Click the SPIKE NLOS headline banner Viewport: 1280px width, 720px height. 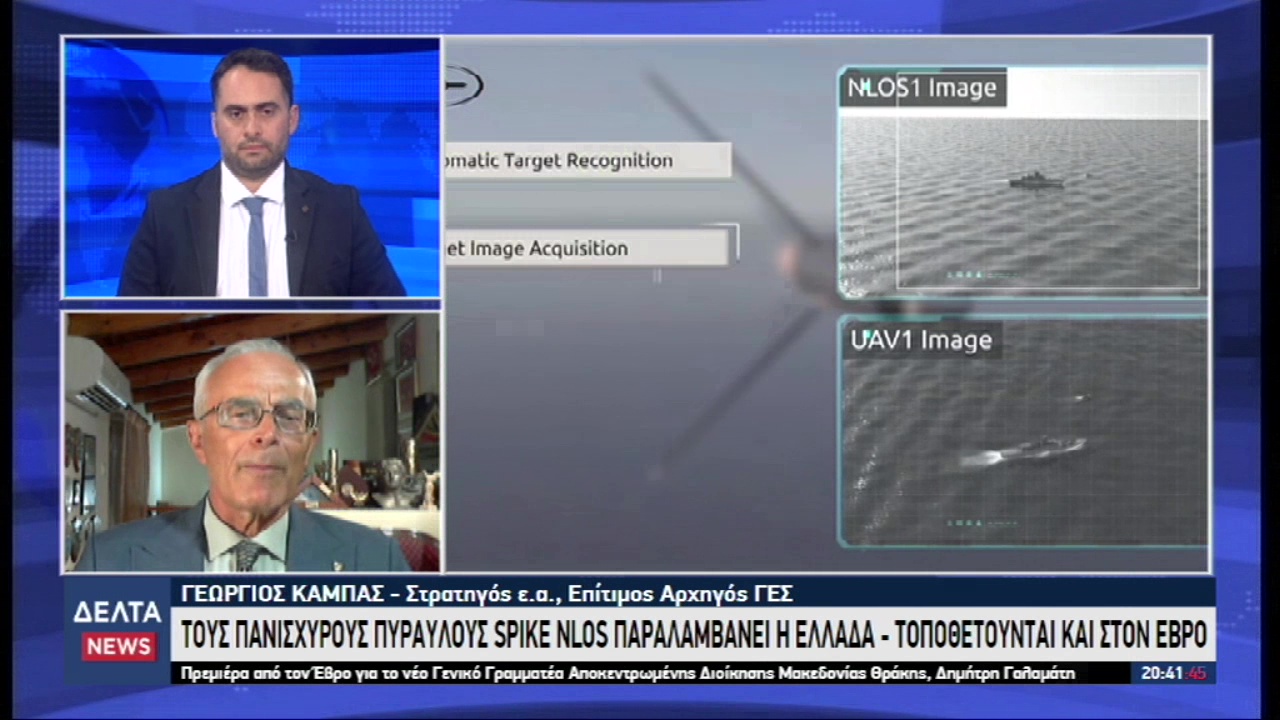[693, 634]
